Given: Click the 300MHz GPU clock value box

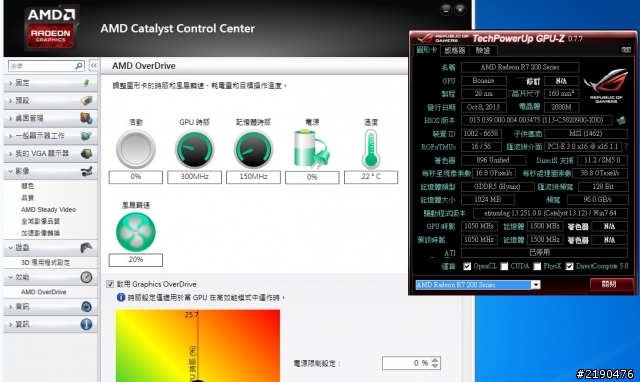Looking at the screenshot, I should coord(194,177).
